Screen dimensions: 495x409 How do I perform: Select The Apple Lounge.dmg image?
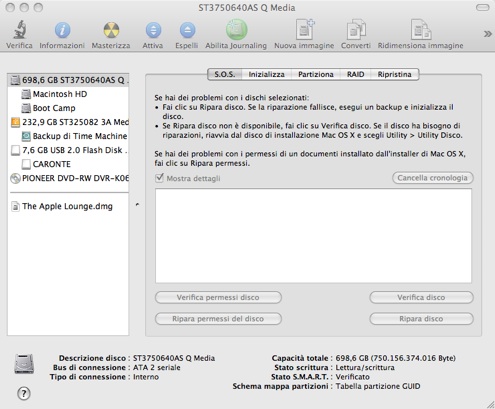[x=68, y=206]
